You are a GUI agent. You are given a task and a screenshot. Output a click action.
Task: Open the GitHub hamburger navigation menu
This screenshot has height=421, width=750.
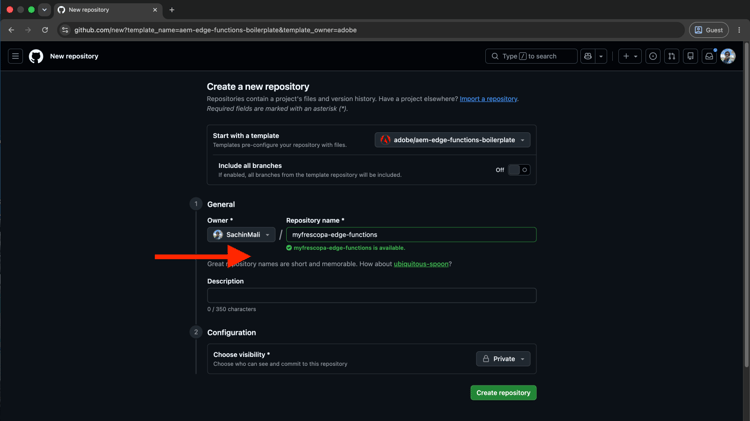click(x=15, y=56)
